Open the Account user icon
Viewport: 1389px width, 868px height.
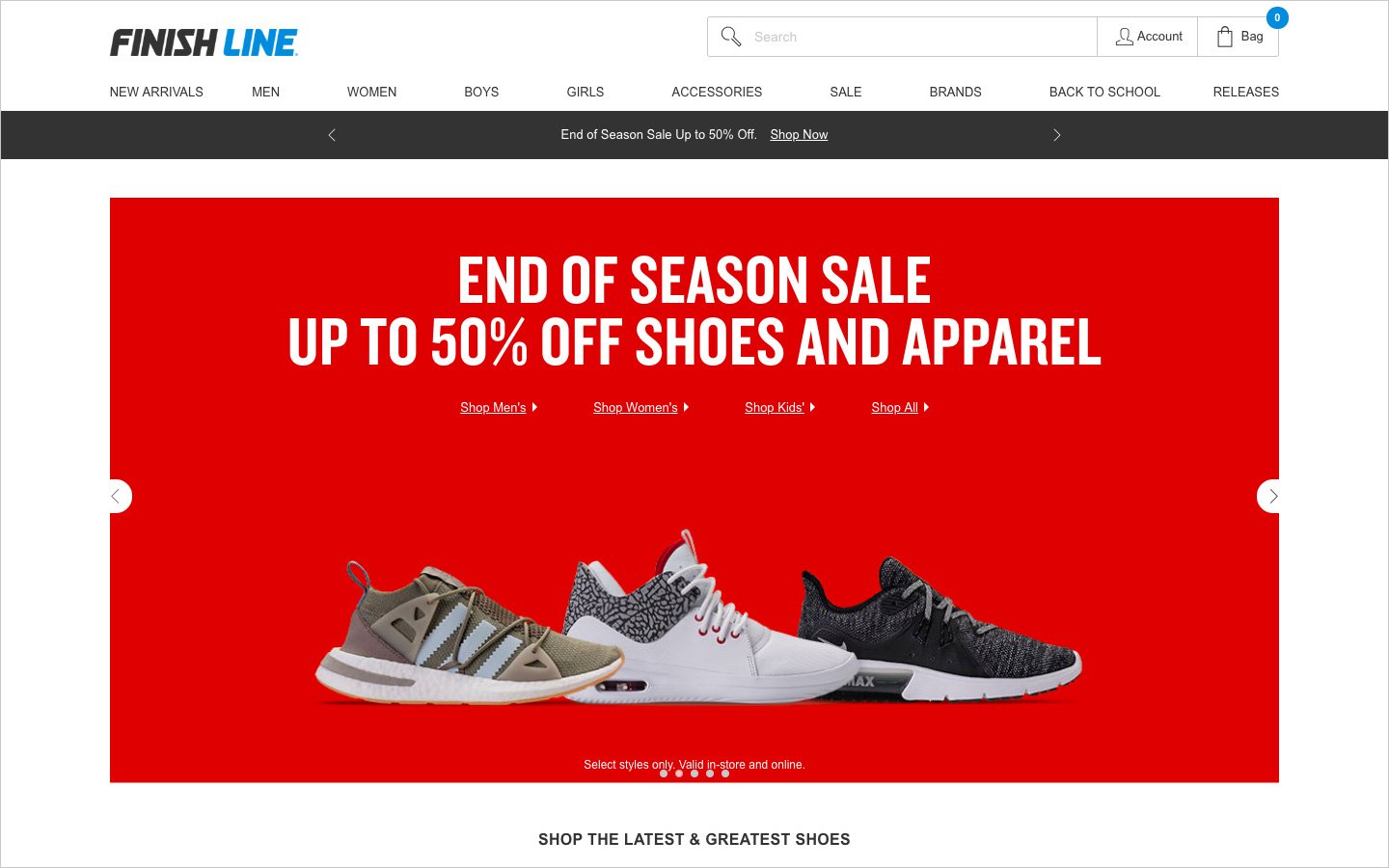pos(1124,37)
